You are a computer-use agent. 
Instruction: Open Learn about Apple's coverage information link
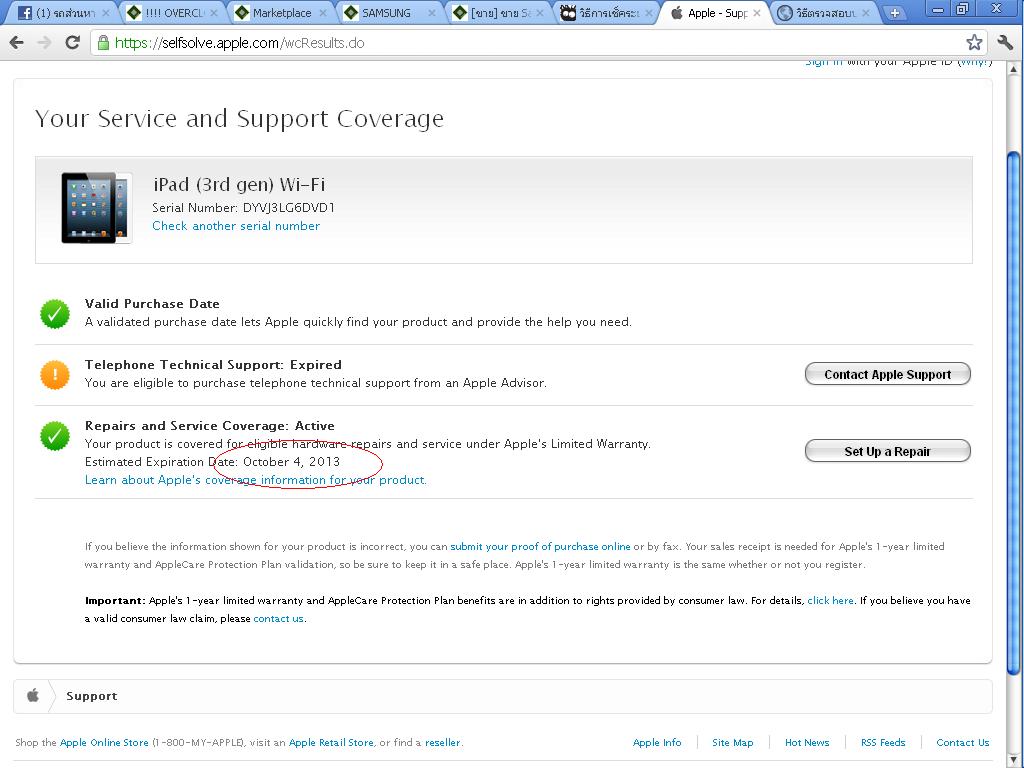tap(255, 480)
